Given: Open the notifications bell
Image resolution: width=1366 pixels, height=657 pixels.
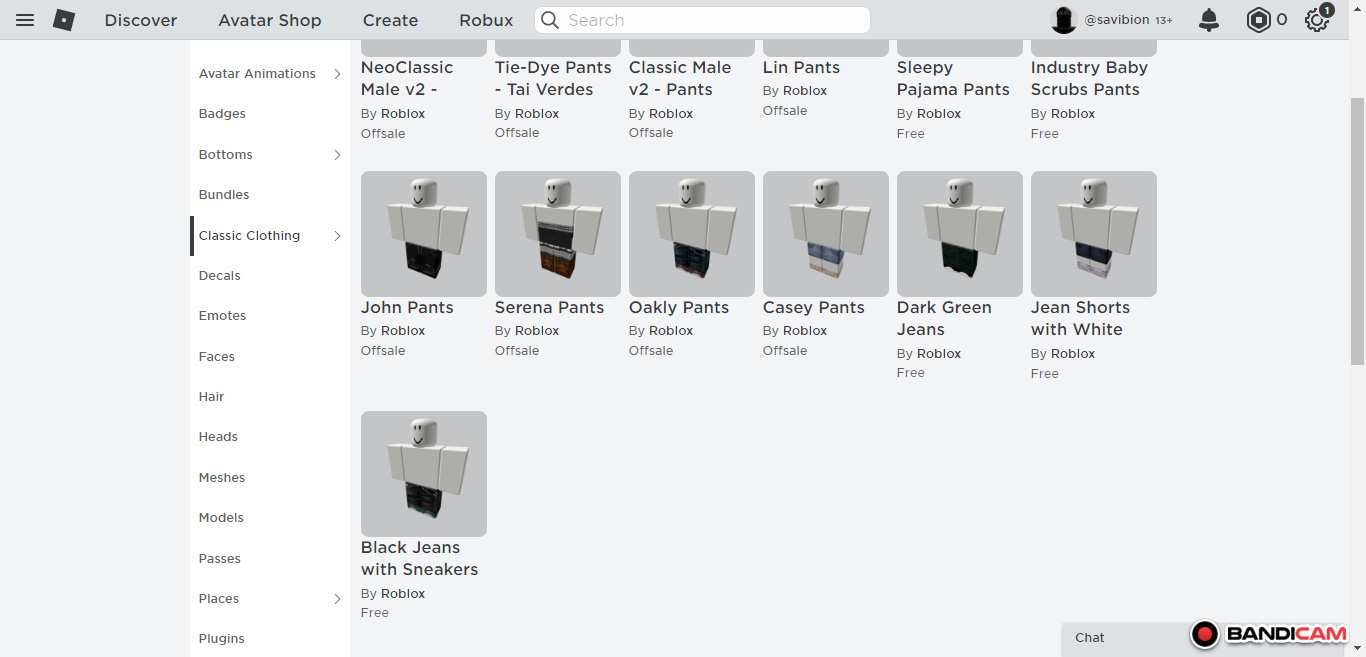Looking at the screenshot, I should [1209, 20].
